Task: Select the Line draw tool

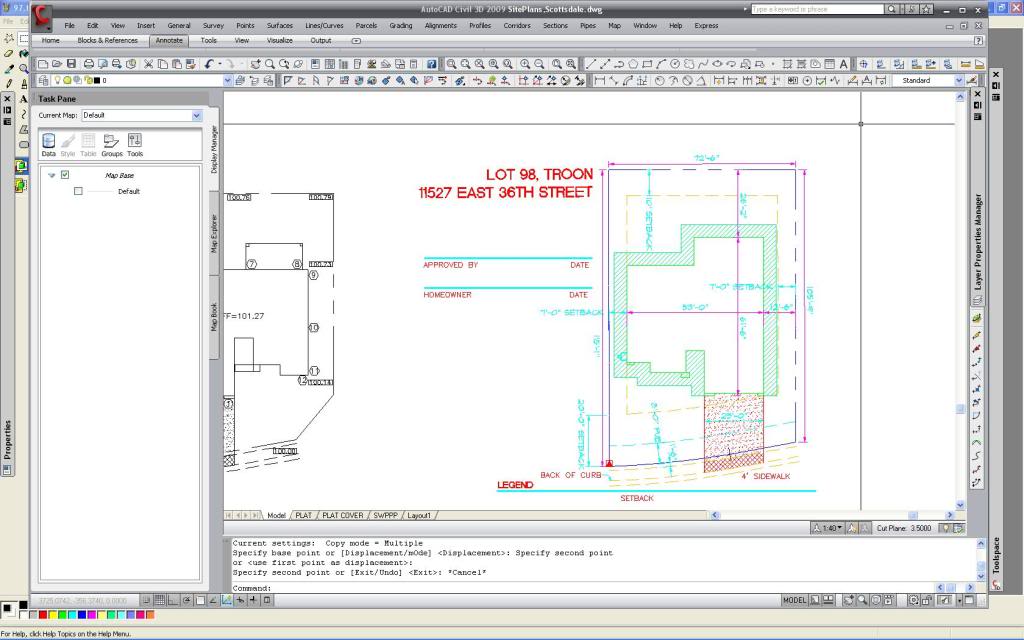Action: [x=590, y=64]
